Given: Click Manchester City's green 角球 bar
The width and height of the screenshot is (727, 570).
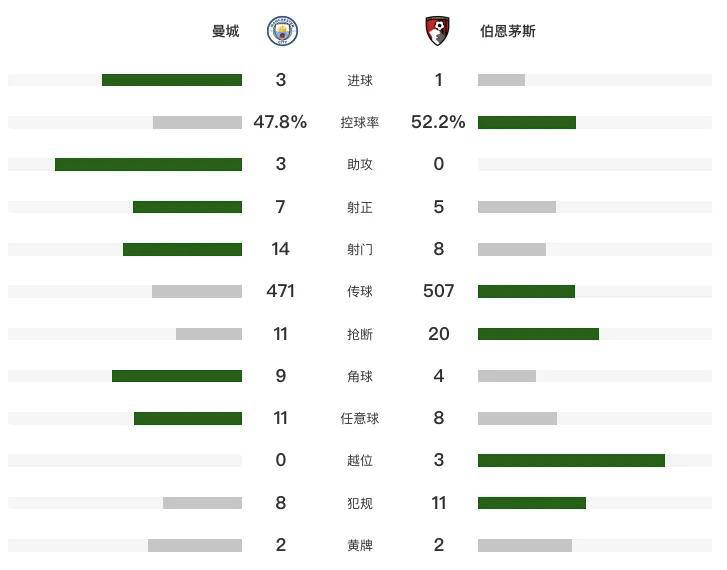Looking at the screenshot, I should (177, 376).
